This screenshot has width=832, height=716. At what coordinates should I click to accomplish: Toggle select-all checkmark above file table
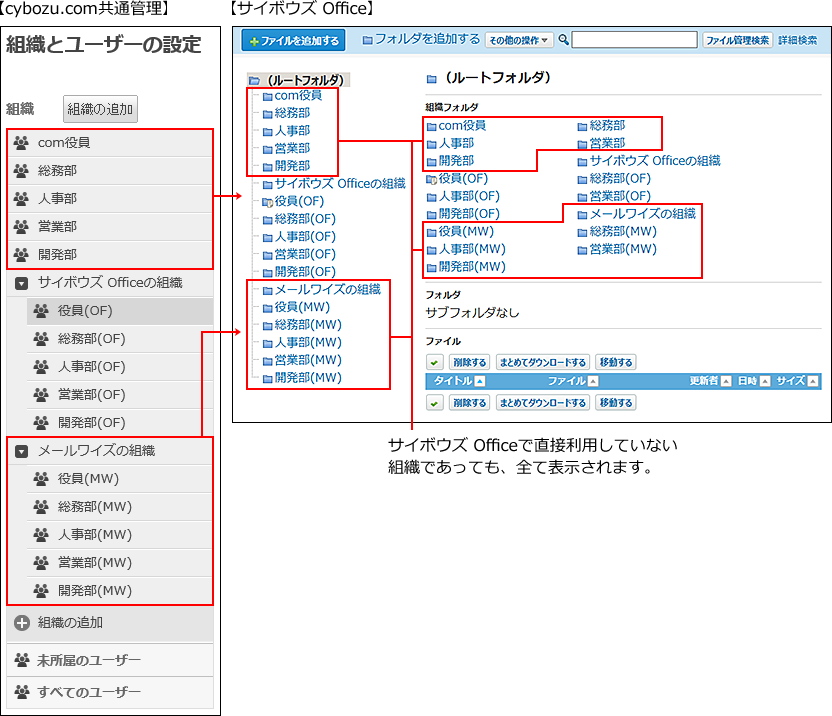pos(435,363)
